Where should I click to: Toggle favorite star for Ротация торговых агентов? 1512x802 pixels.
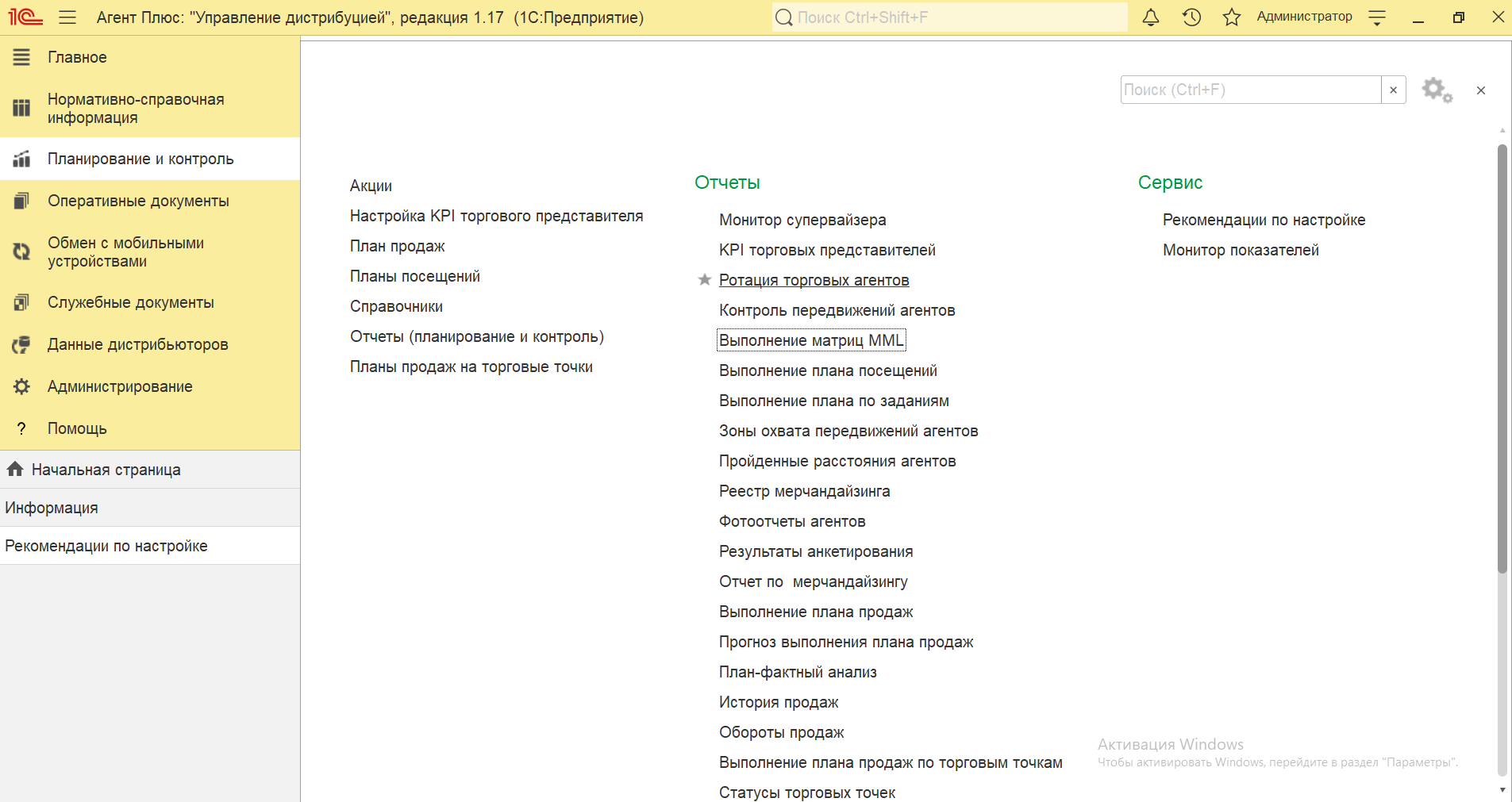click(704, 279)
